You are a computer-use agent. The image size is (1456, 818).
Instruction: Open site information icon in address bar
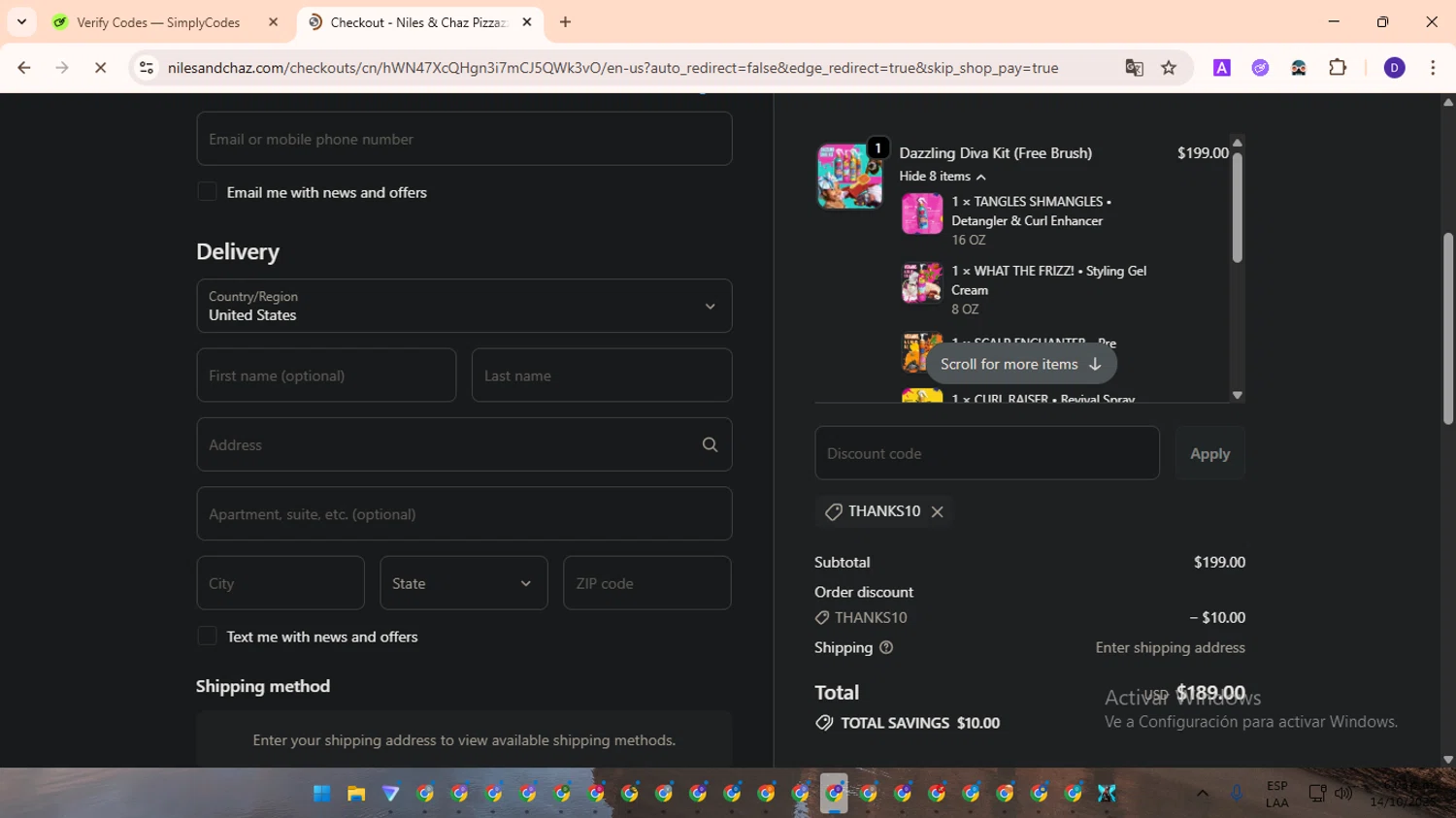[x=147, y=68]
